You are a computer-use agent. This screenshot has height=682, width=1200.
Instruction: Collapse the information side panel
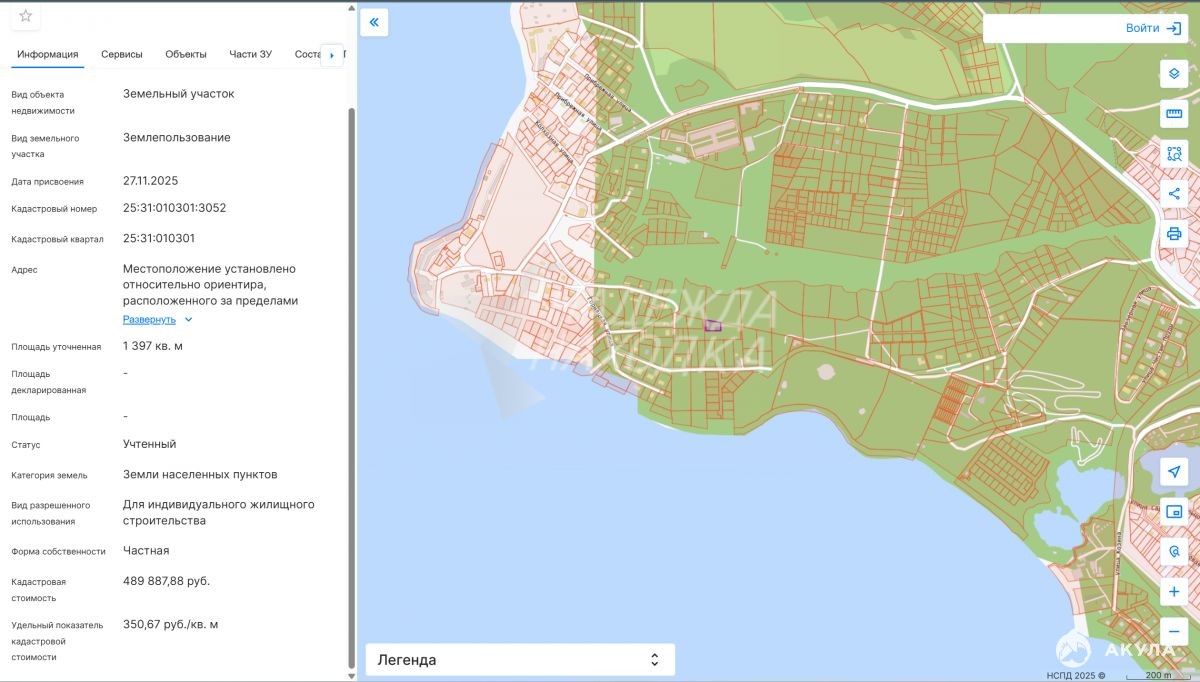pyautogui.click(x=374, y=22)
